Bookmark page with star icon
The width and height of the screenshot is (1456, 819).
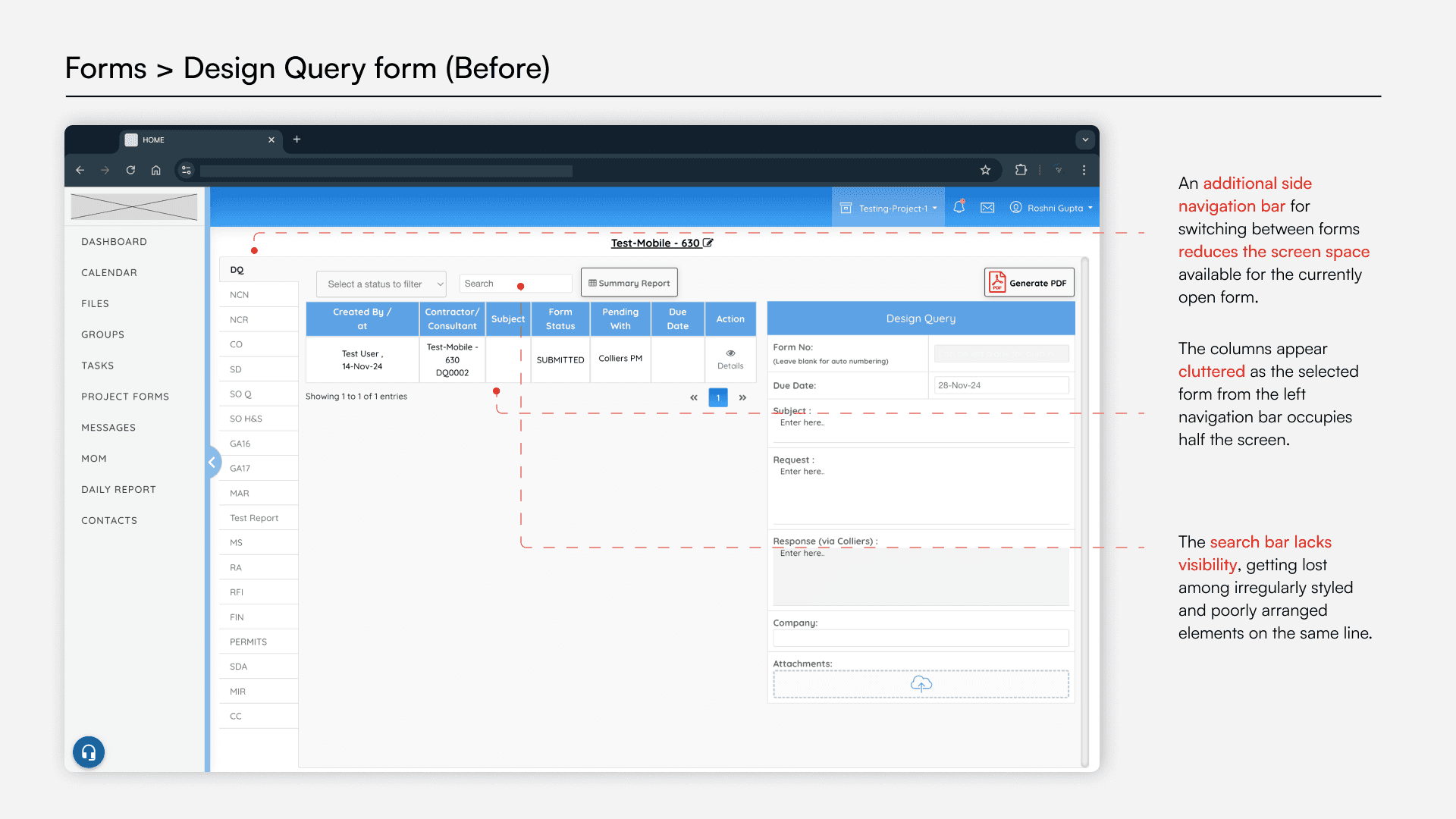point(985,171)
